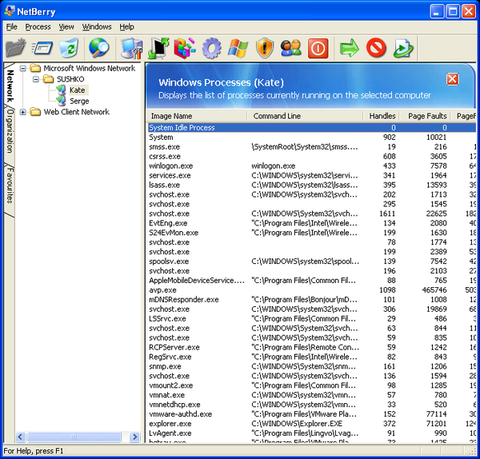
Task: Select the Serge computer in tree
Action: pos(79,101)
